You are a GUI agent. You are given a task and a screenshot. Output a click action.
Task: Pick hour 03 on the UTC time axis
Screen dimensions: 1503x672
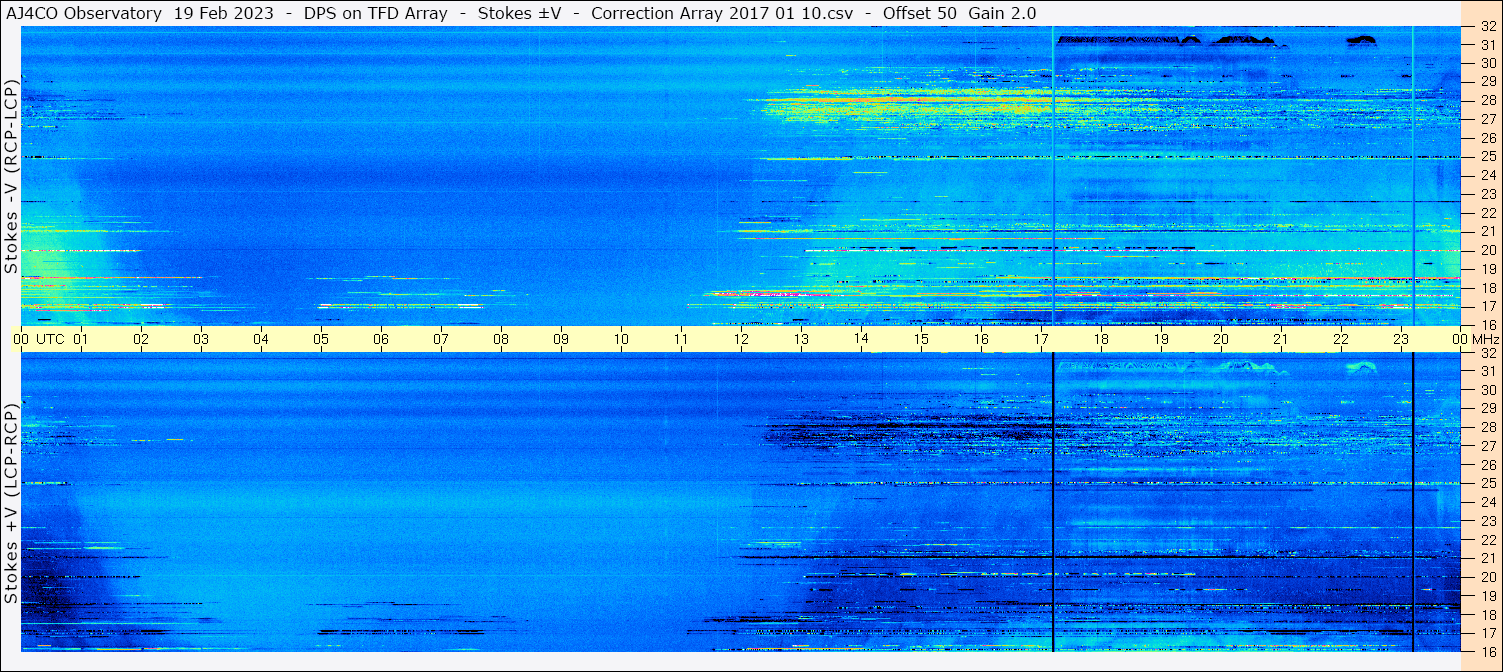(x=201, y=339)
